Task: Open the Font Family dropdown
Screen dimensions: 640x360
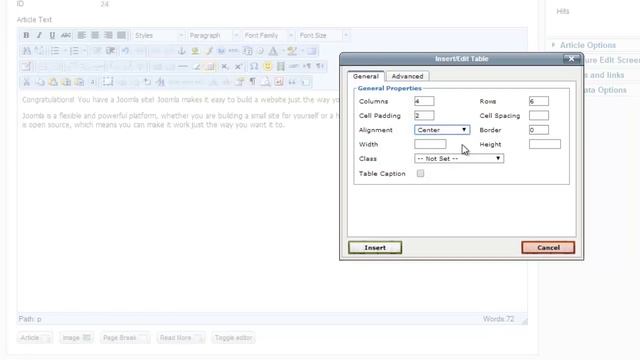Action: point(268,36)
